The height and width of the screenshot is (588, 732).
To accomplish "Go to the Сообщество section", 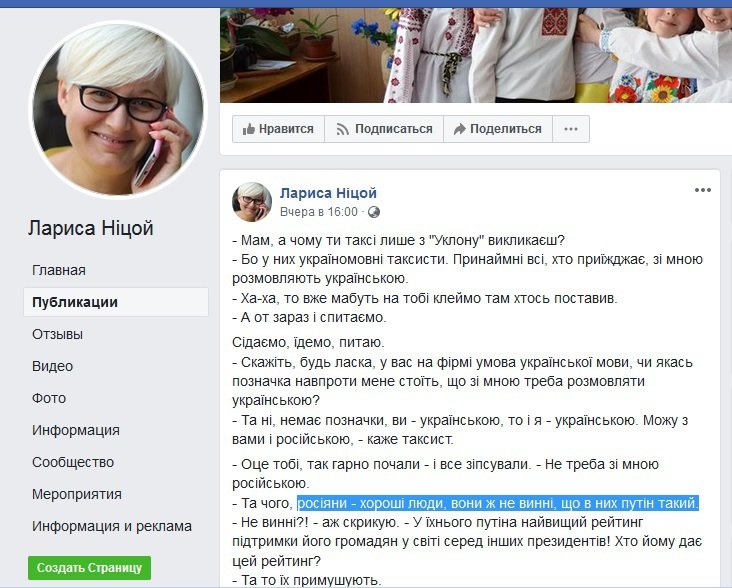I will pyautogui.click(x=73, y=462).
